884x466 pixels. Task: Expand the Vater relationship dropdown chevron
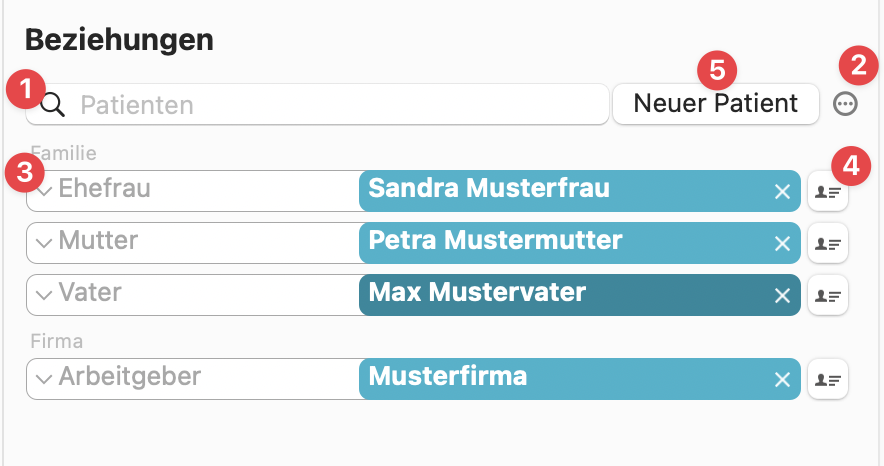click(44, 295)
